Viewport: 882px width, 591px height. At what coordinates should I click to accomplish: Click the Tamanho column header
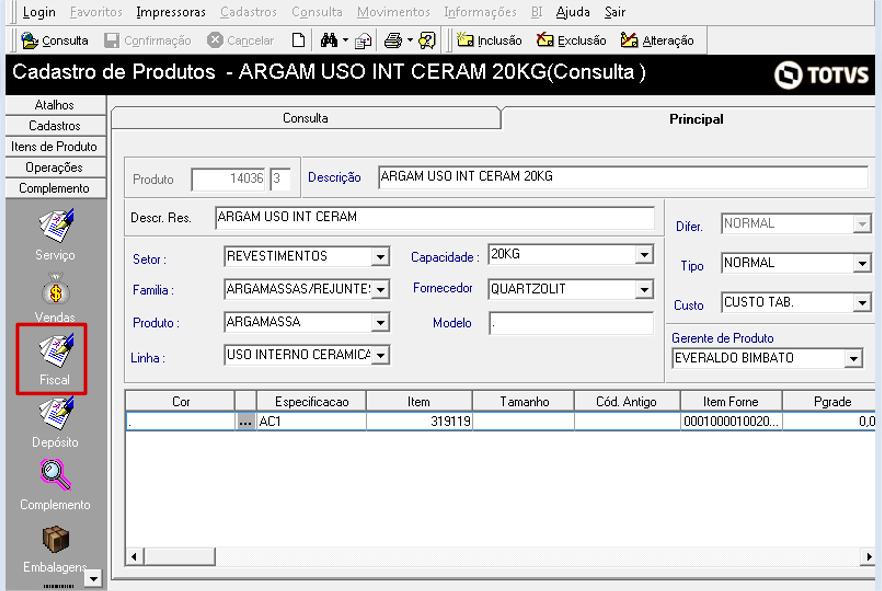point(524,401)
